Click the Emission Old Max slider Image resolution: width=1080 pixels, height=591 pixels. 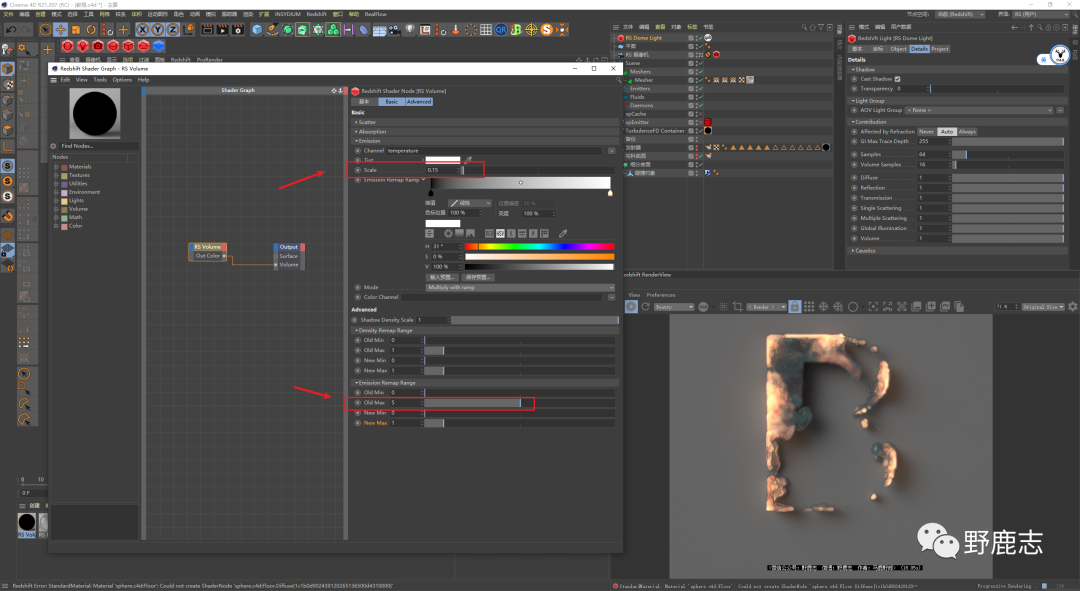point(519,402)
